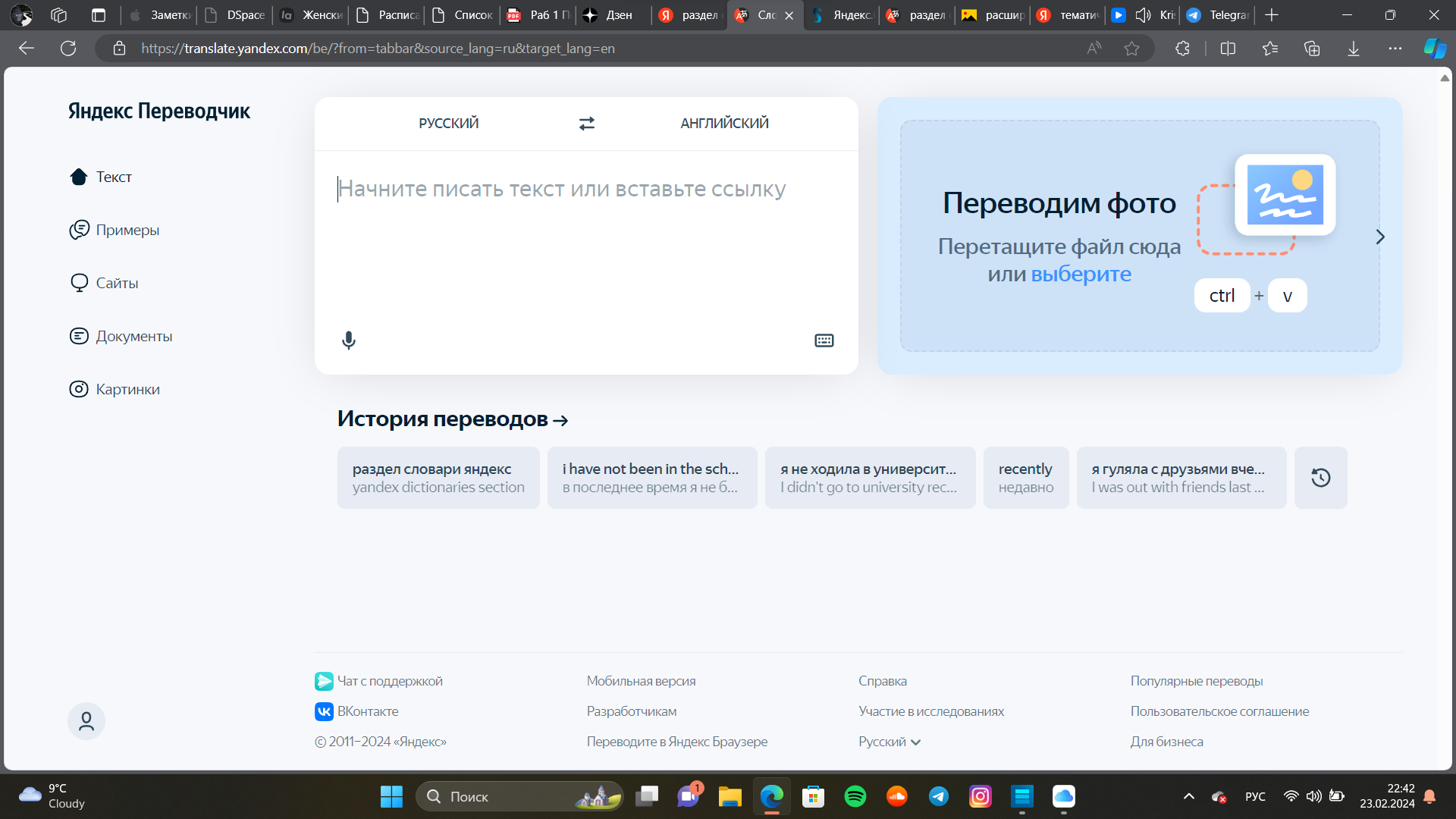Open История переводов heading link

coord(453,419)
